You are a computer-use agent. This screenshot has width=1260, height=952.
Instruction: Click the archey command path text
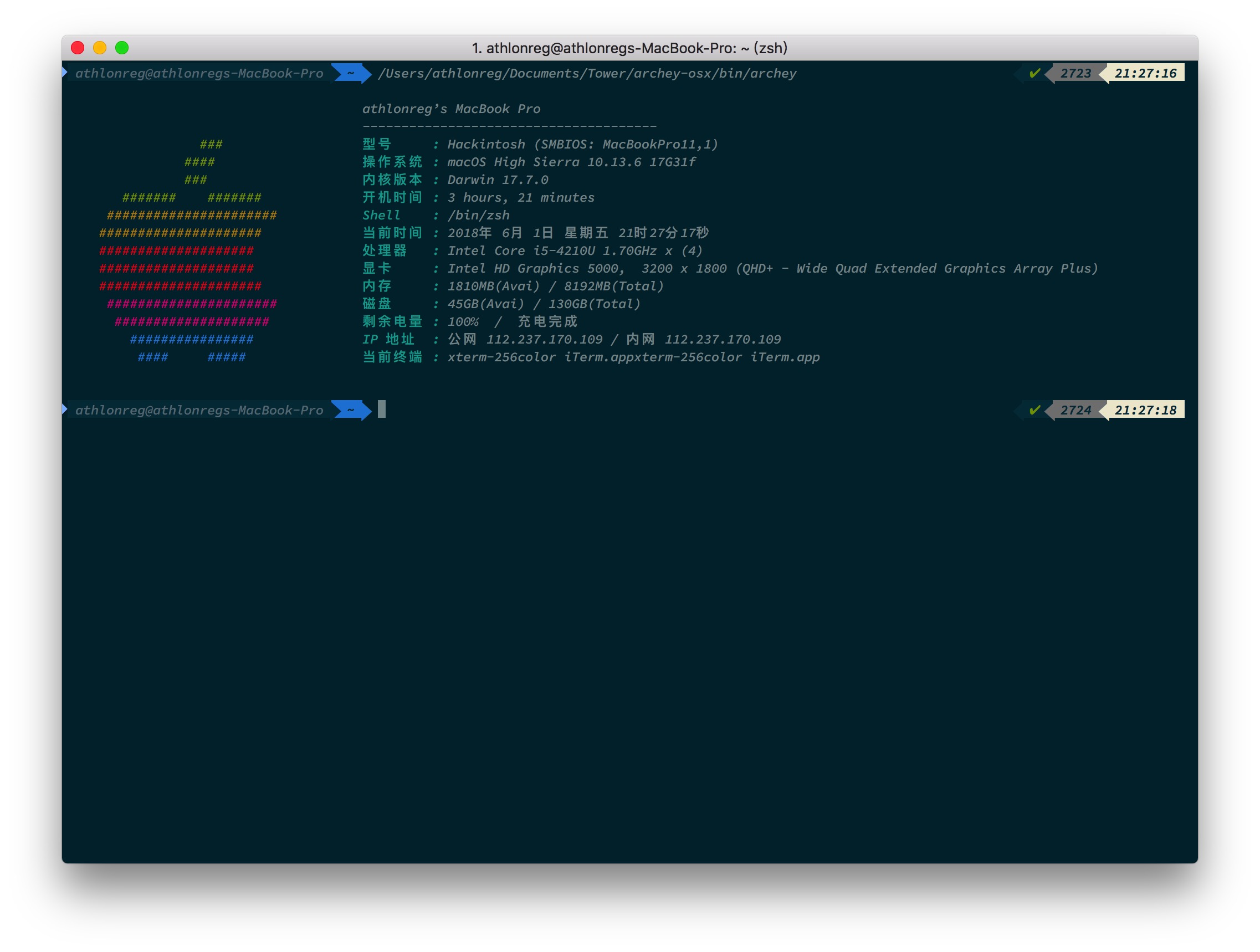pos(587,74)
